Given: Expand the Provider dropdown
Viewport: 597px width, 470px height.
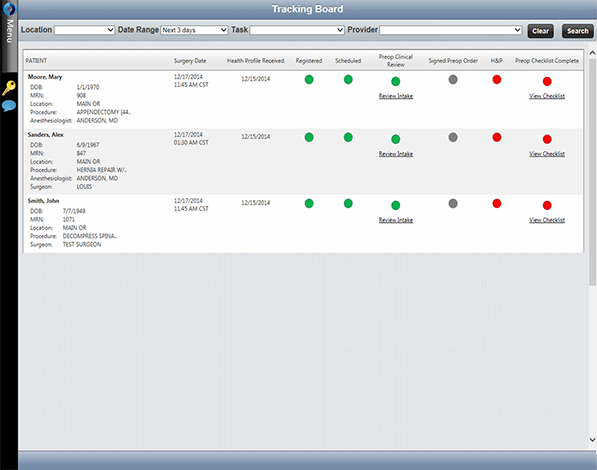Looking at the screenshot, I should pos(451,30).
